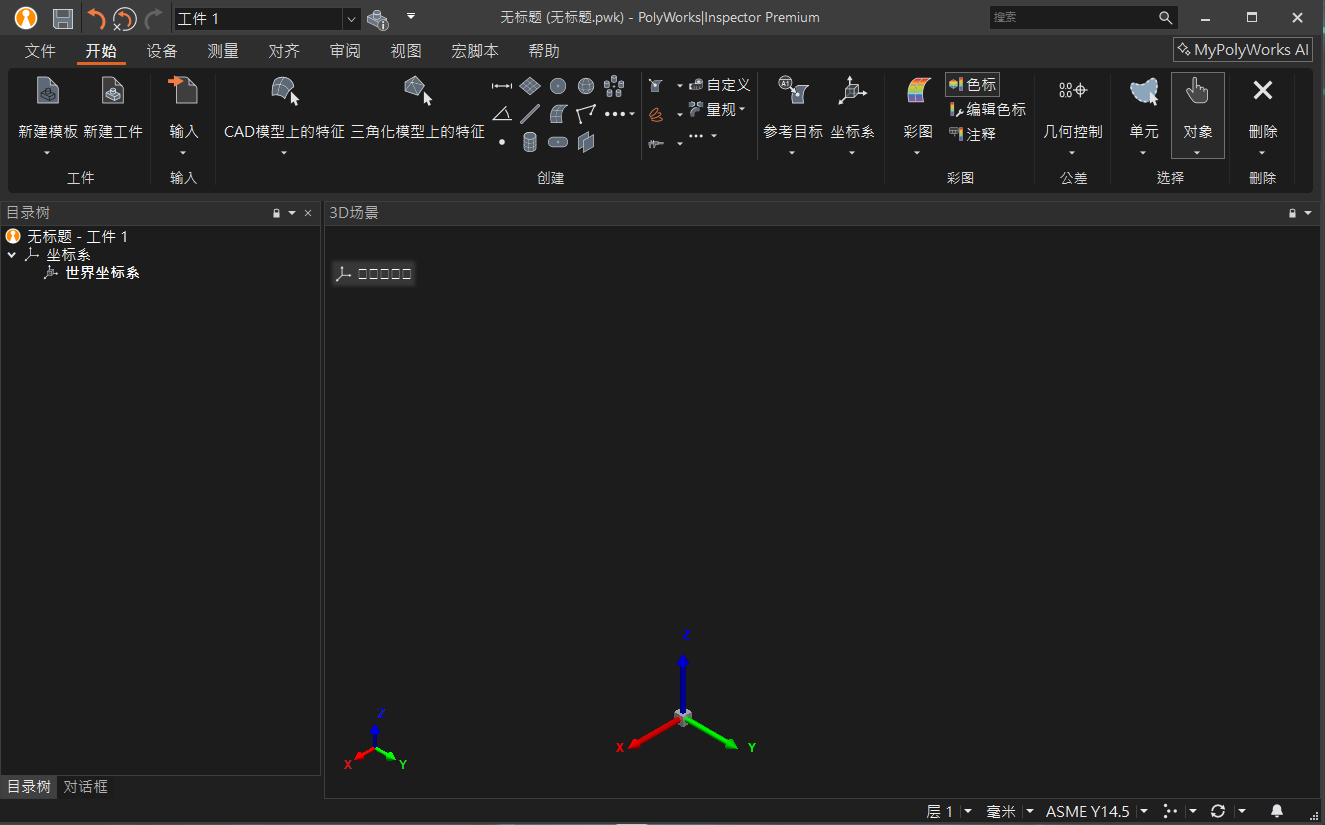Toggle the 色标 color scale display

[x=972, y=85]
